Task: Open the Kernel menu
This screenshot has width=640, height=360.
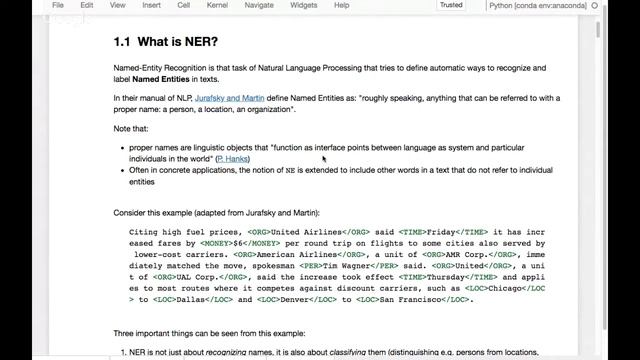Action: [217, 5]
